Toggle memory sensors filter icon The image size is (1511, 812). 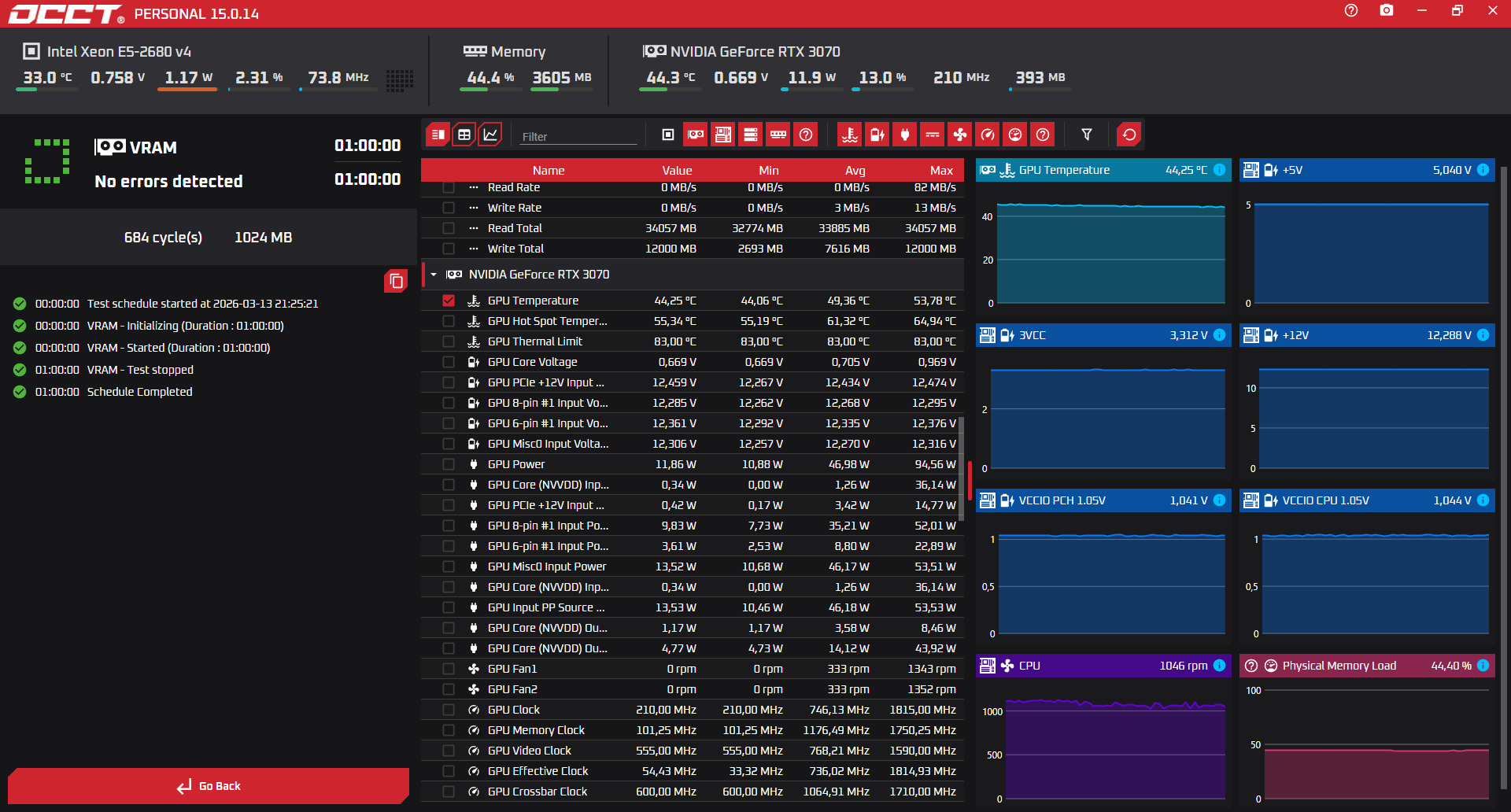coord(778,135)
